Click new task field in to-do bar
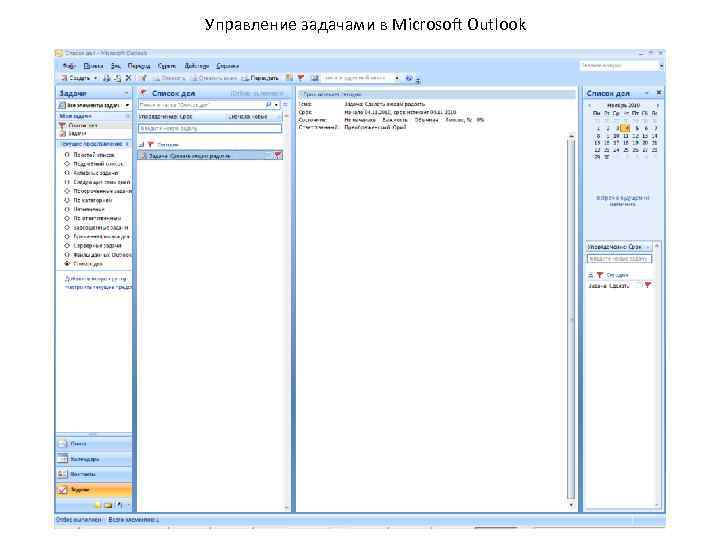720x540 pixels. 619,259
